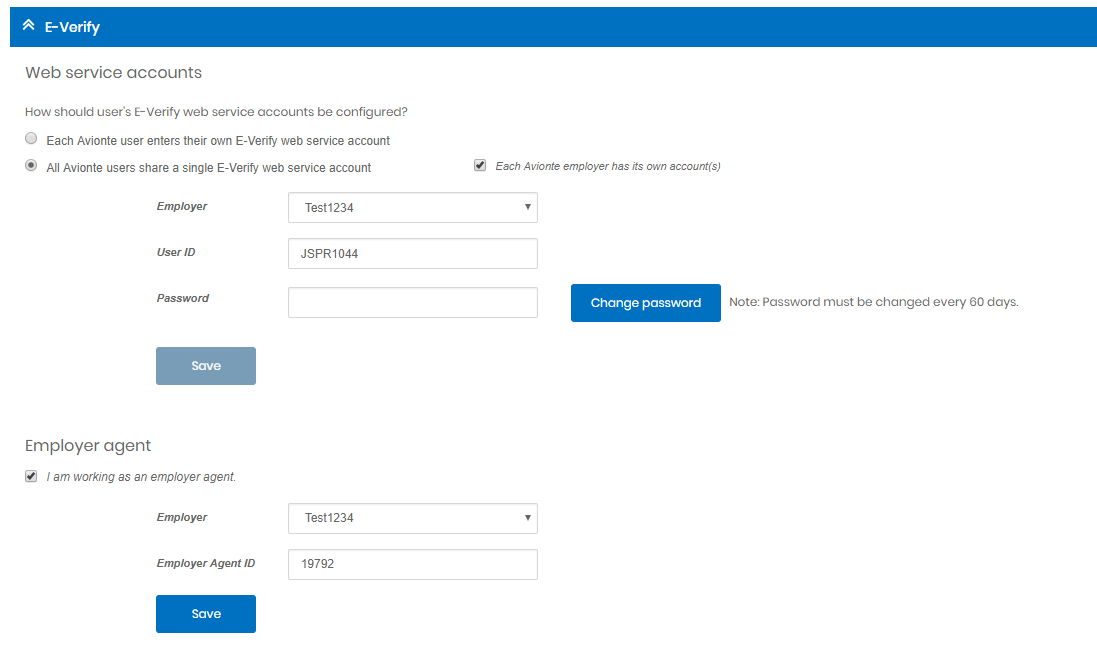Click the 'User ID' label
The image size is (1097, 650).
pos(176,253)
